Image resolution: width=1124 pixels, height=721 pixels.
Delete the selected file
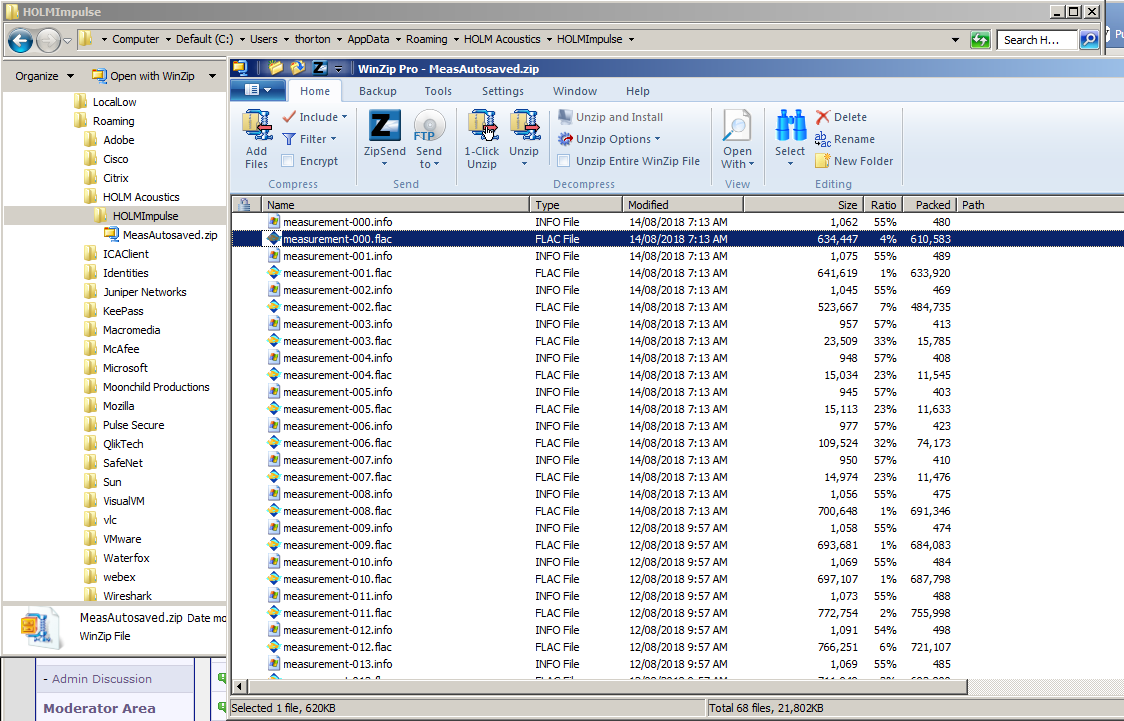[x=842, y=117]
